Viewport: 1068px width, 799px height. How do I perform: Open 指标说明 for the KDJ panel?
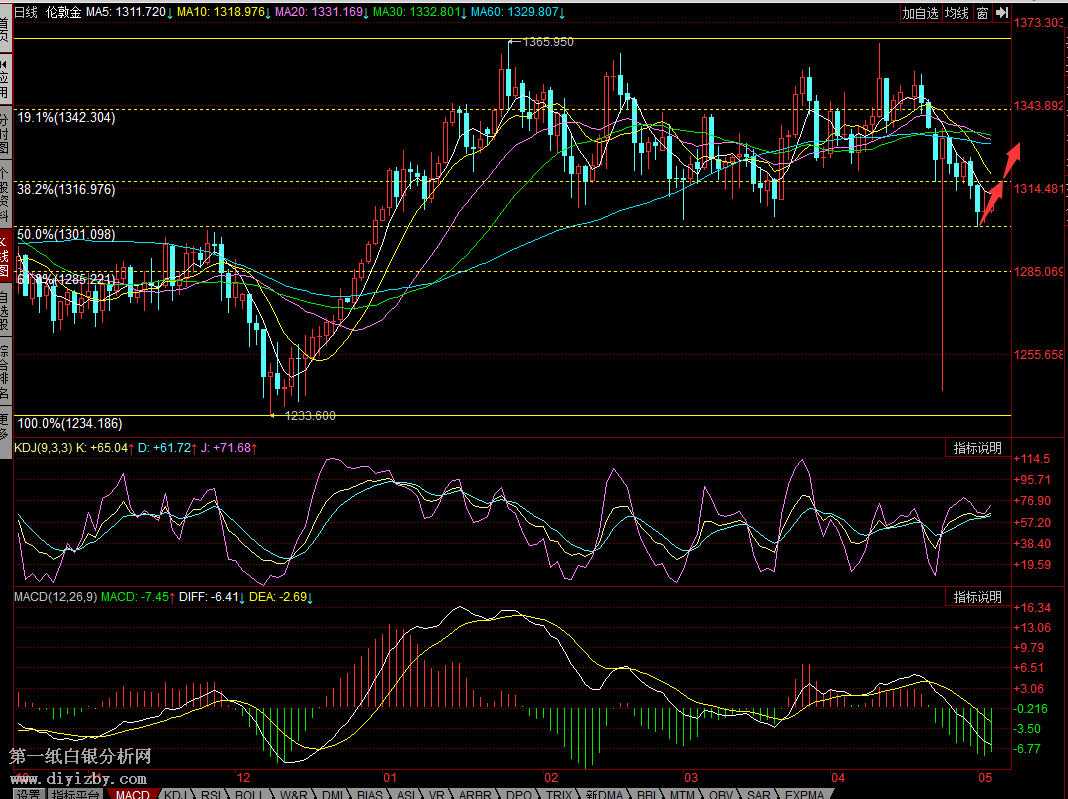[x=977, y=448]
